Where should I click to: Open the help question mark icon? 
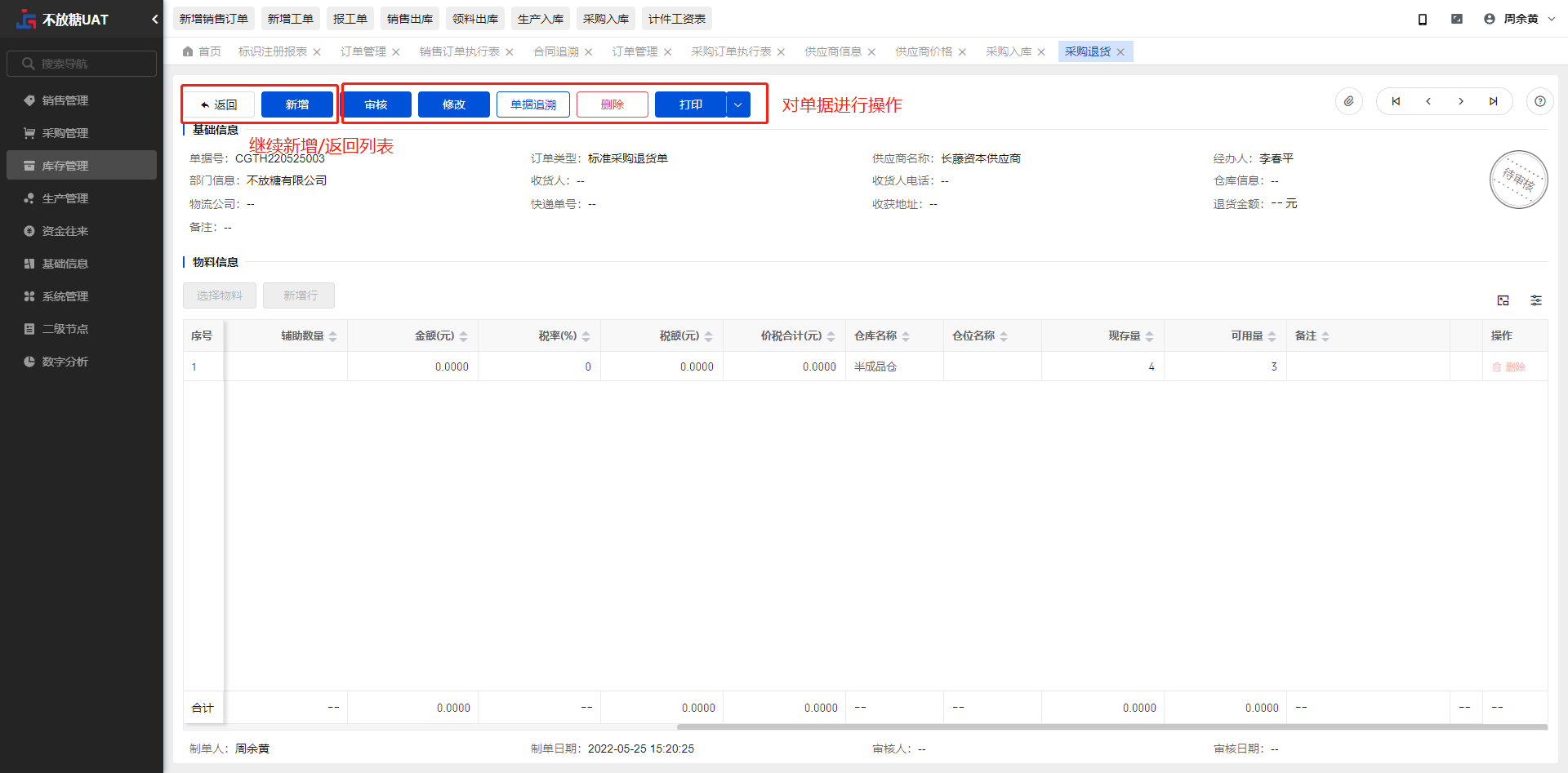click(1540, 101)
